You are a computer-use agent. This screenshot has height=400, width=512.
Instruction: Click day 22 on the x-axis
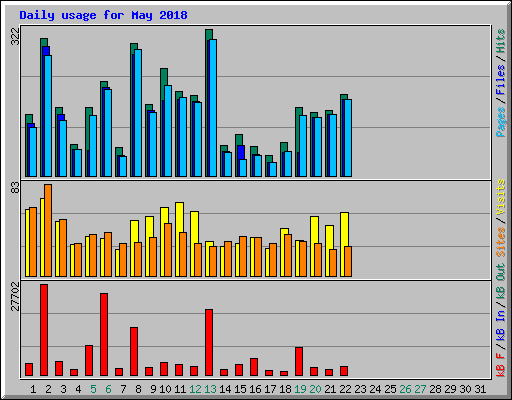tap(345, 389)
